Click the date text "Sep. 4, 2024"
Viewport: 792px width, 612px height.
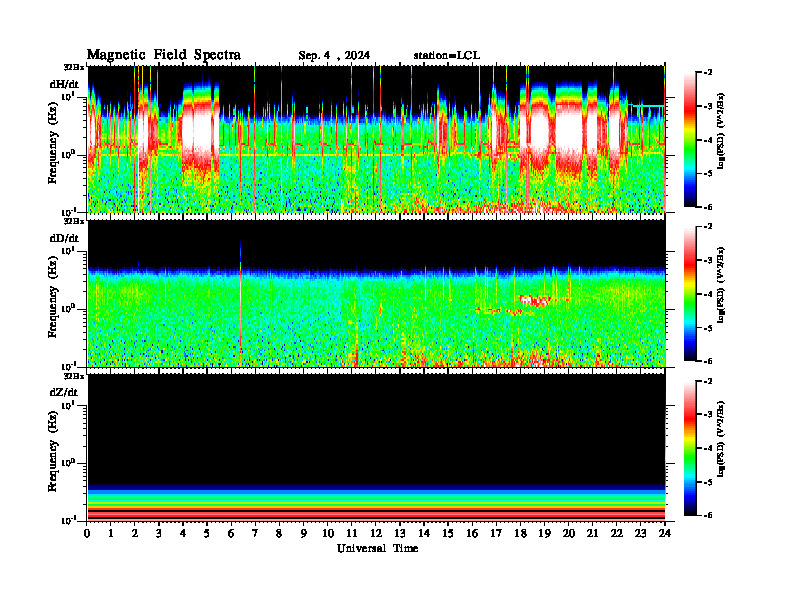click(334, 56)
